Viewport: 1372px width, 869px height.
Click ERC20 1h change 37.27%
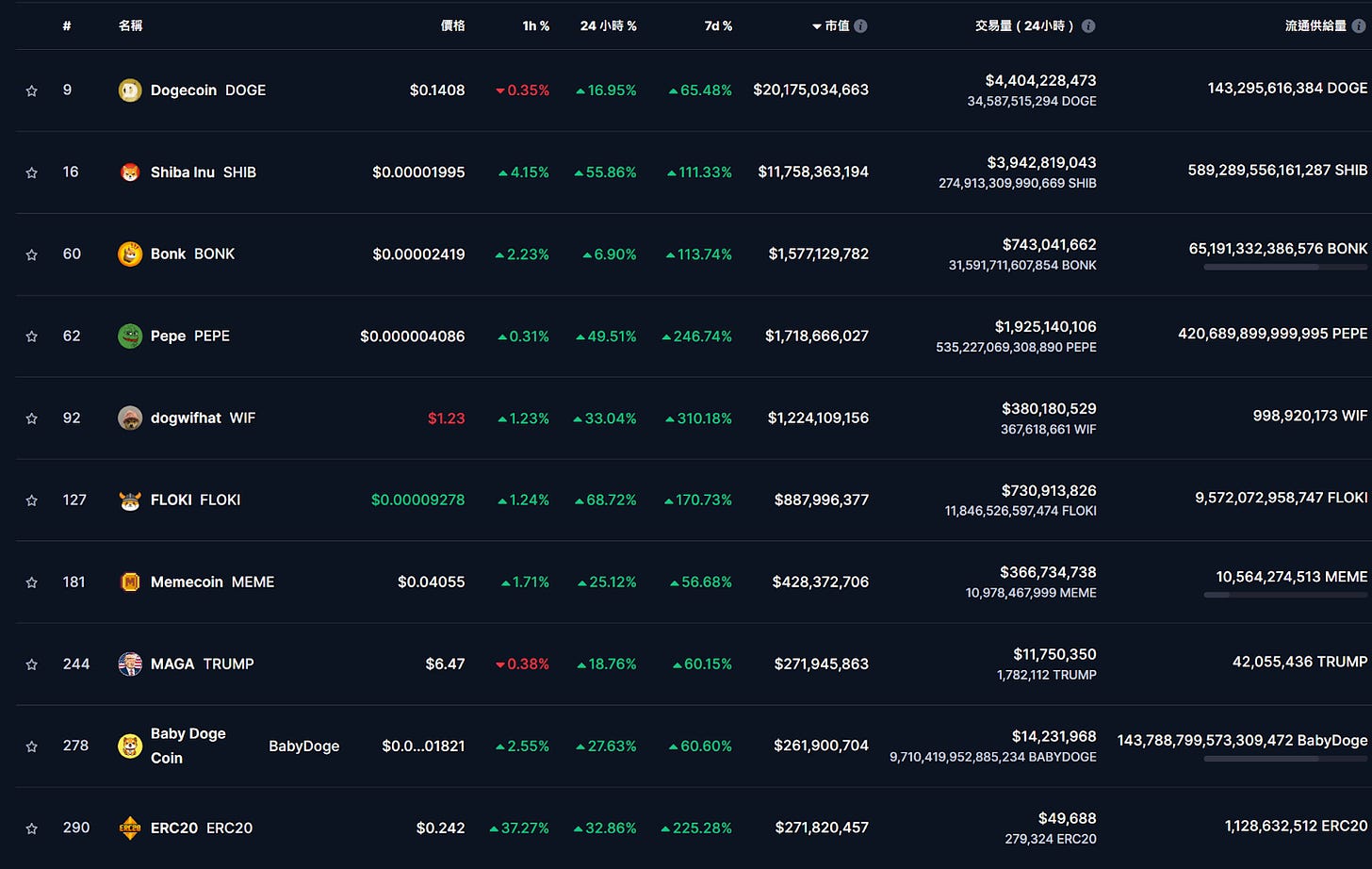pyautogui.click(x=519, y=828)
